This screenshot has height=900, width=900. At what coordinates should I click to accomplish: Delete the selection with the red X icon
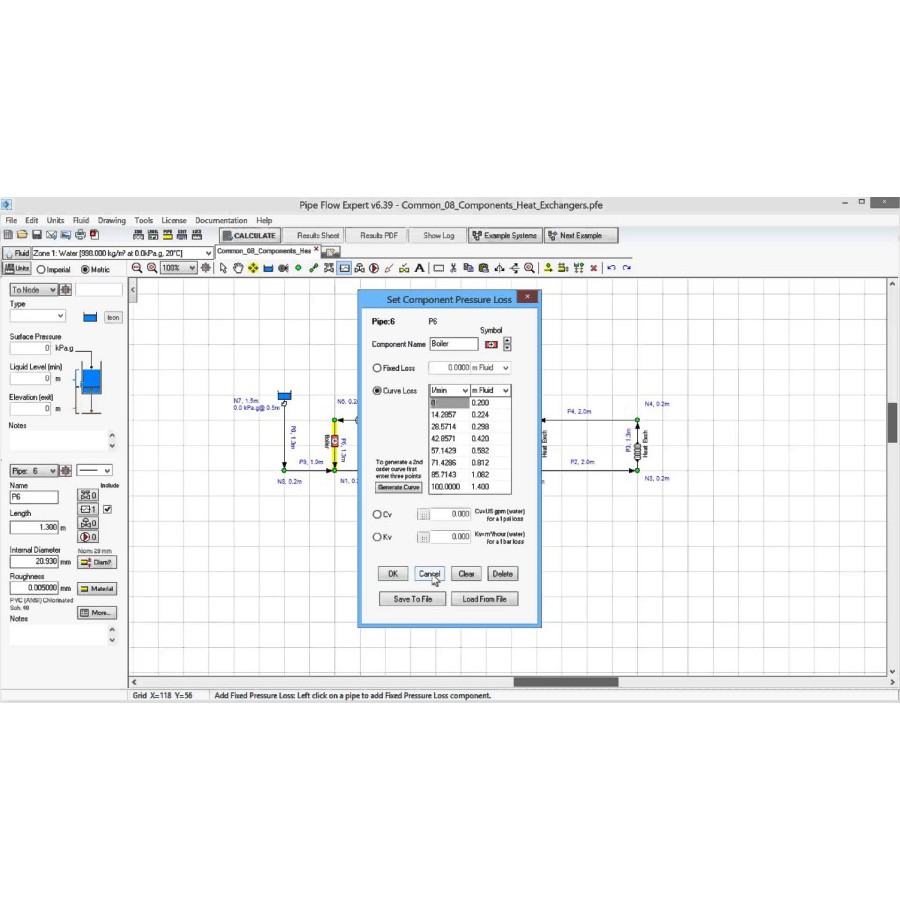pyautogui.click(x=593, y=268)
